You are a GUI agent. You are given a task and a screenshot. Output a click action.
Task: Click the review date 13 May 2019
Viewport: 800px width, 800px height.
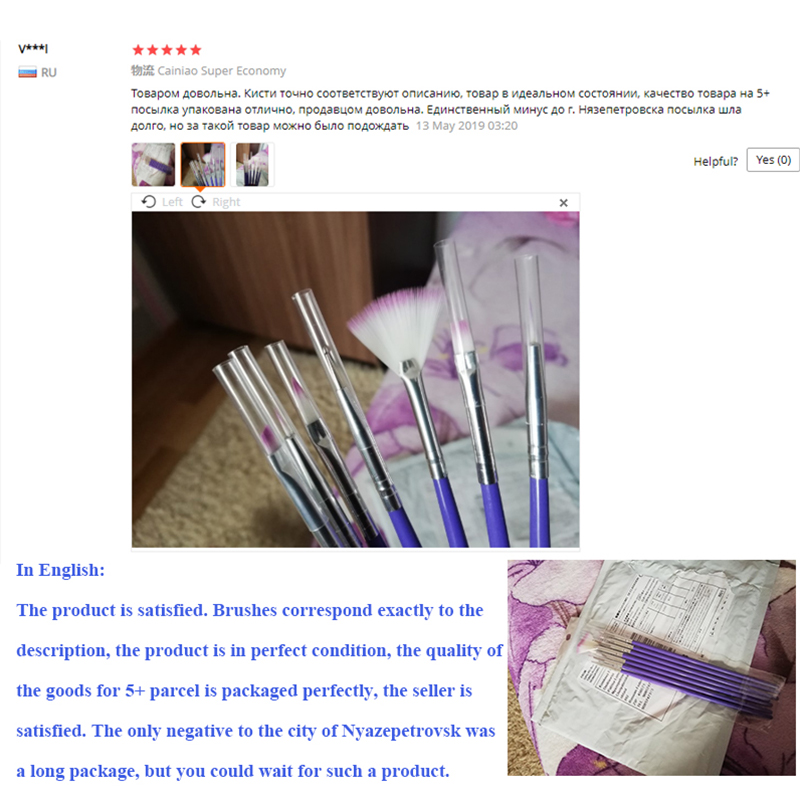click(x=466, y=126)
